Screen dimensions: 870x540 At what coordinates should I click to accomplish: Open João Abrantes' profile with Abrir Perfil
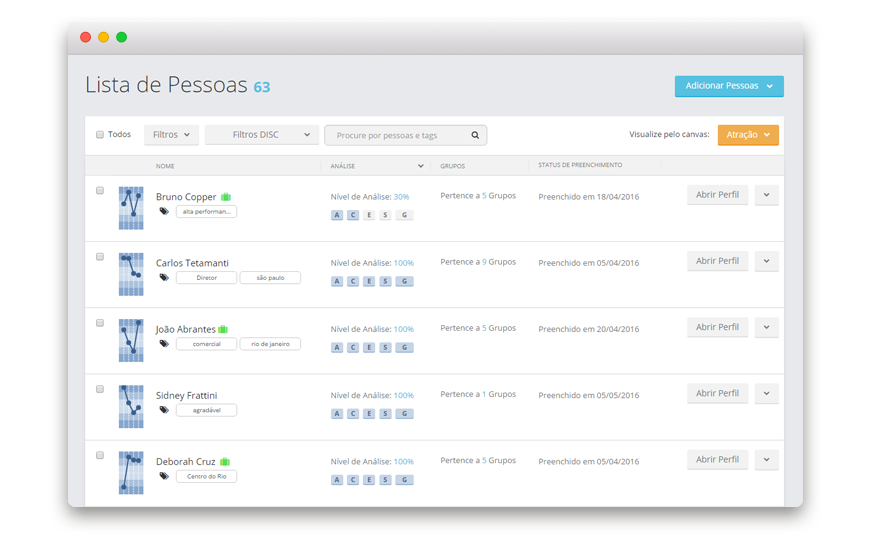717,327
